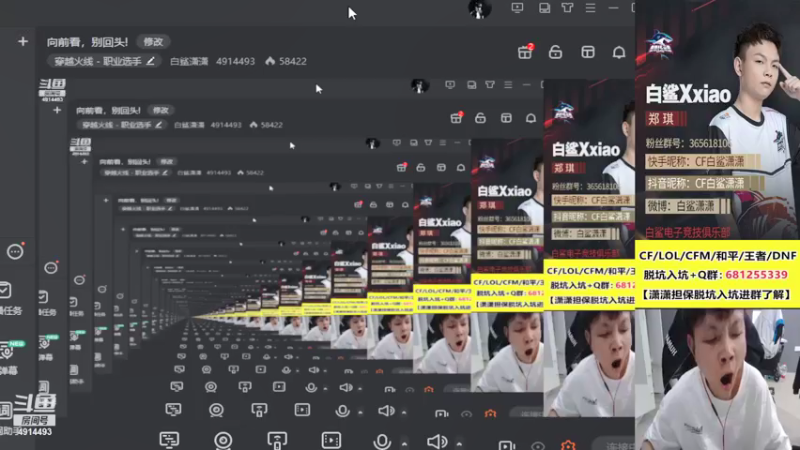Open orange settings gear in outermost toolbar
This screenshot has width=800, height=450.
pos(568,446)
